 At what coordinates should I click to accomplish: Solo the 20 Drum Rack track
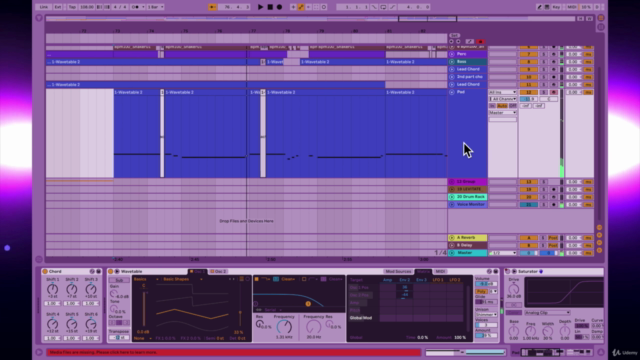click(544, 197)
